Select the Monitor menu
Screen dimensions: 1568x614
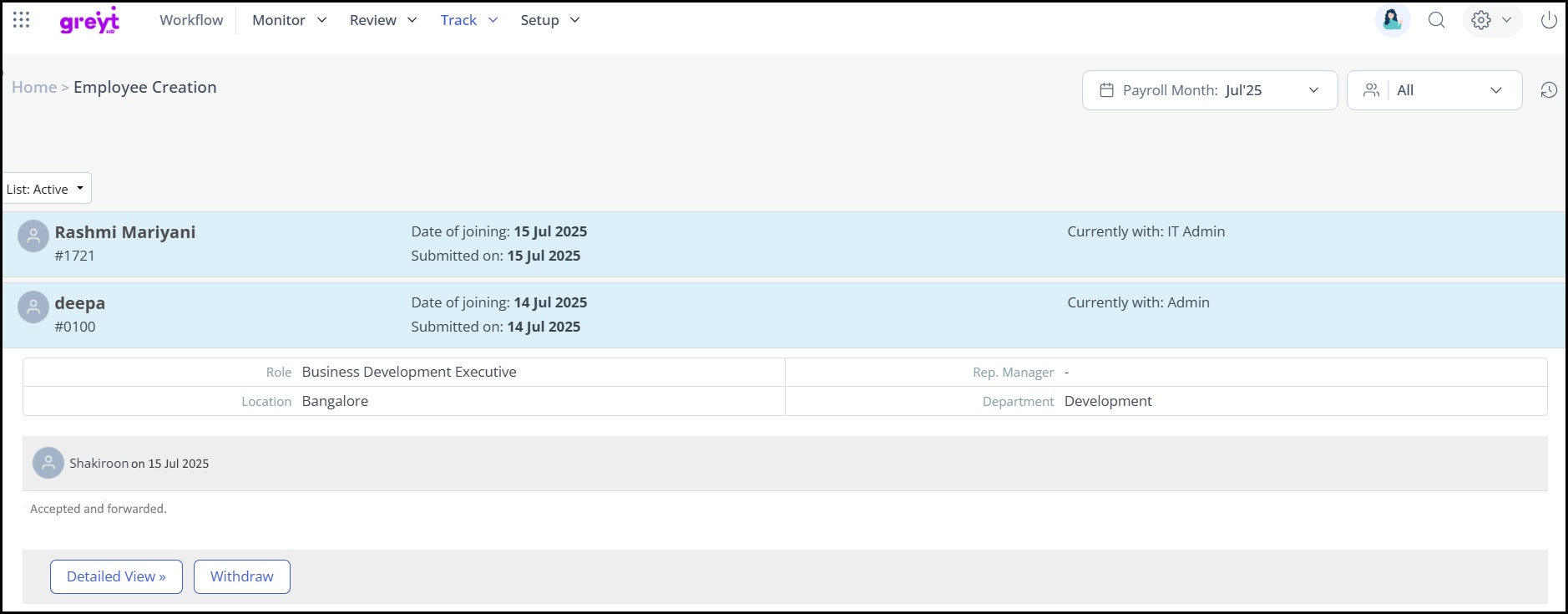(x=279, y=20)
